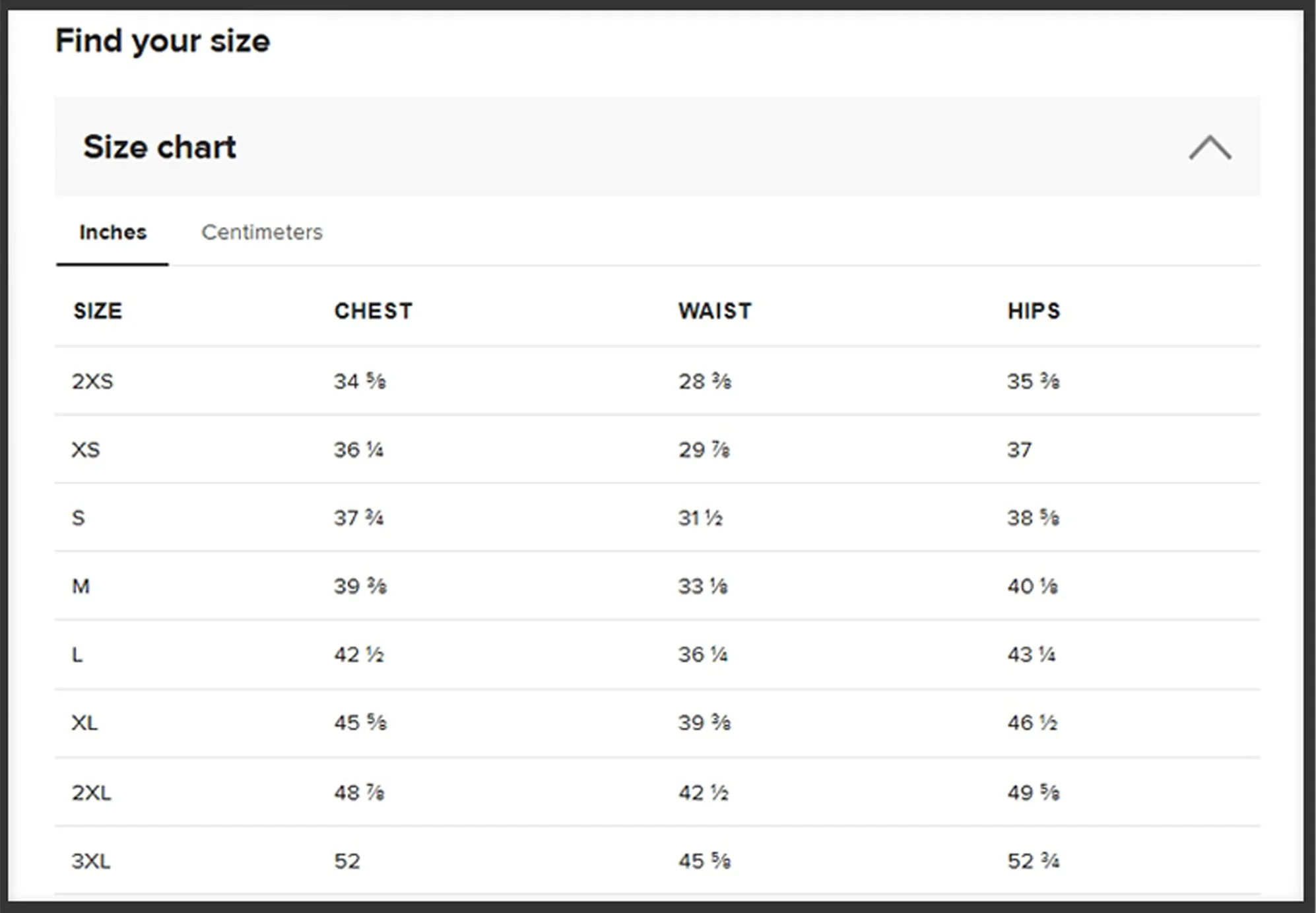The height and width of the screenshot is (913, 1316).
Task: Click the WAIST column header
Action: (715, 311)
